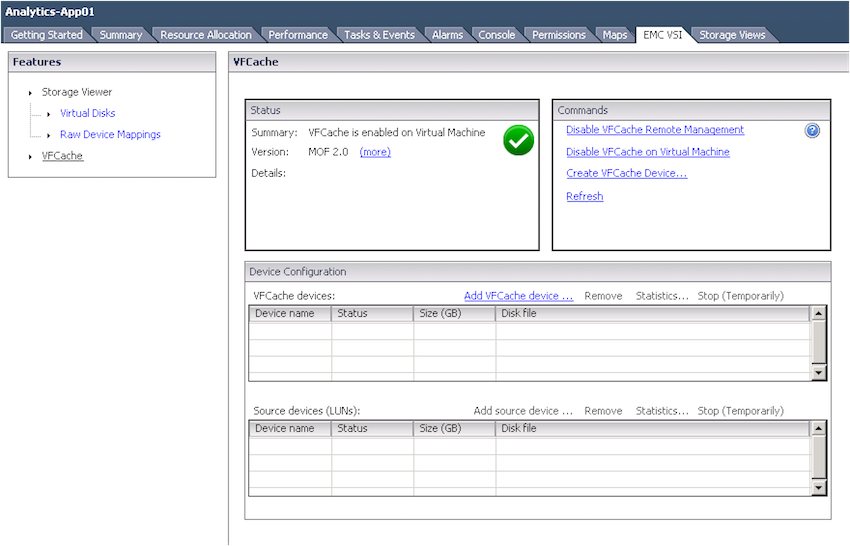Expand the VFCache tree arrow

tap(30, 157)
